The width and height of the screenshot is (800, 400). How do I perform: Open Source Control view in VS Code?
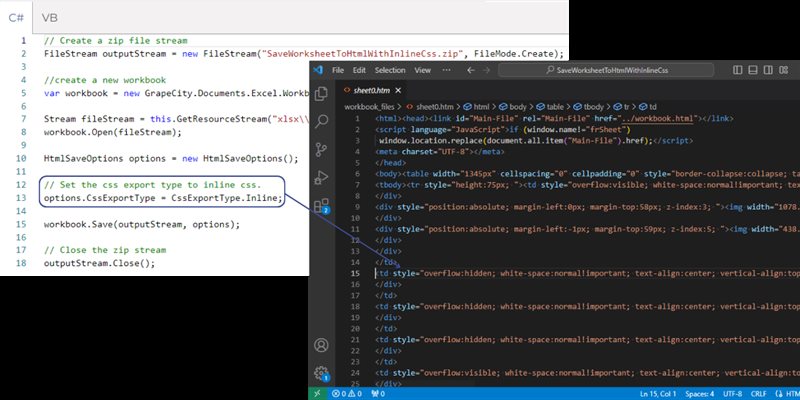tap(321, 149)
